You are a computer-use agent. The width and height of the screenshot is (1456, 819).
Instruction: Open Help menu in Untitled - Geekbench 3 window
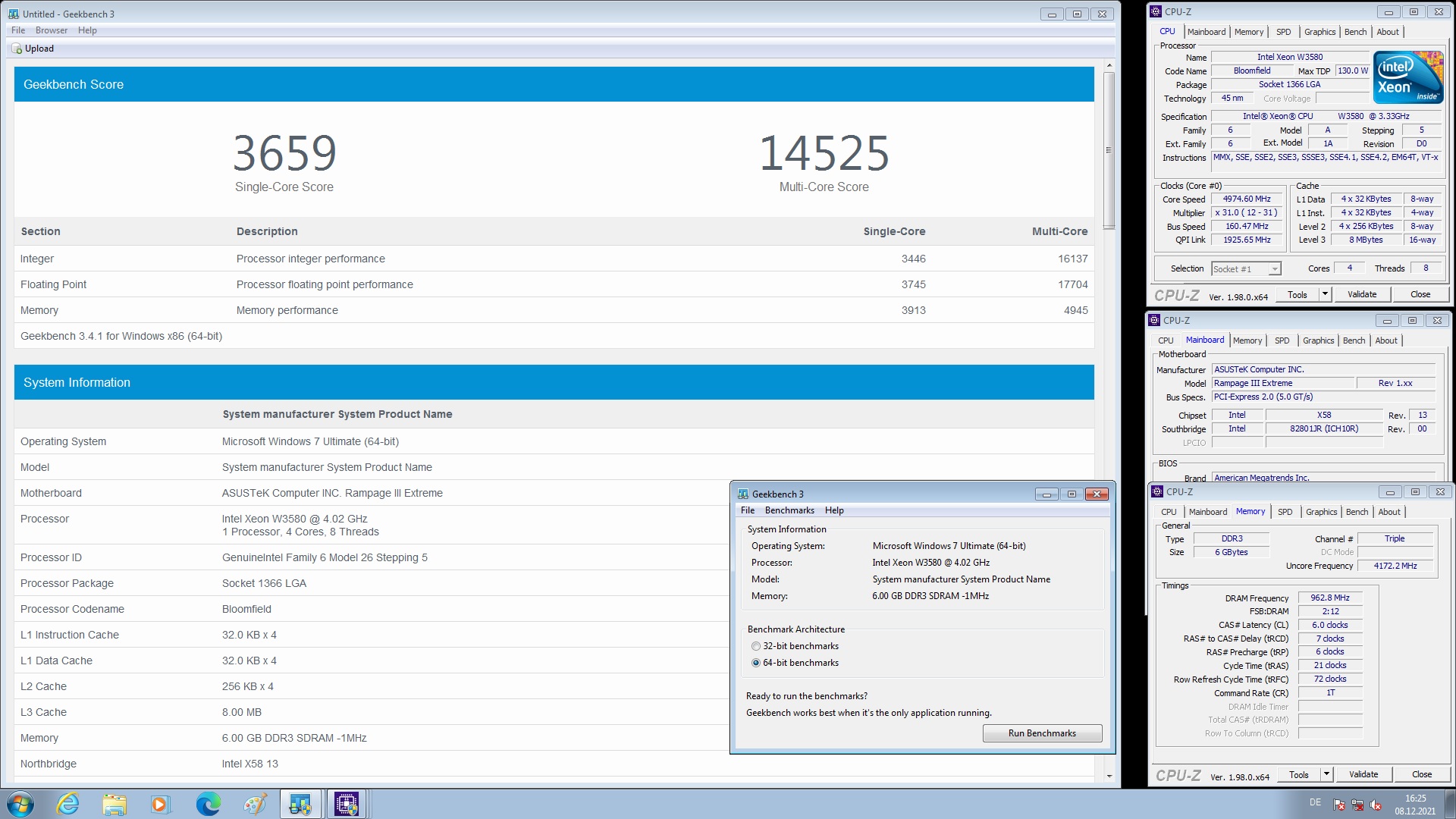click(87, 30)
